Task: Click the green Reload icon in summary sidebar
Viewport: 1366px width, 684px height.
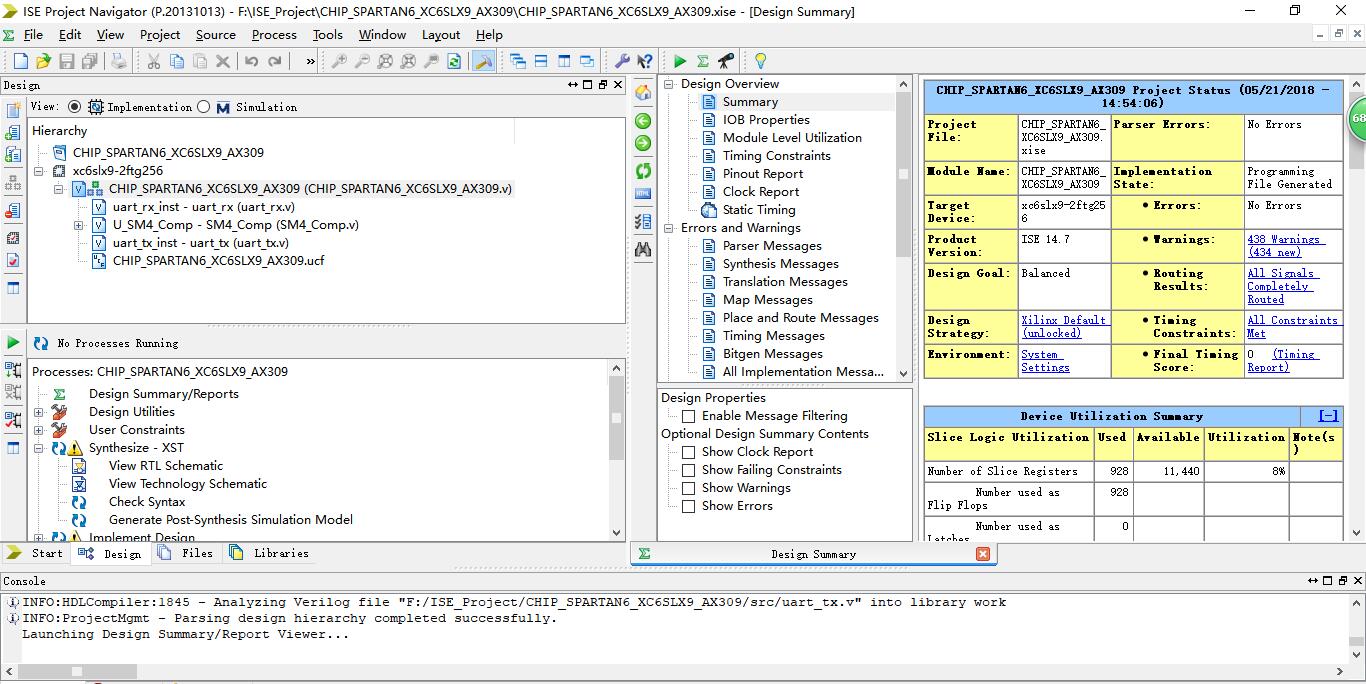Action: pyautogui.click(x=643, y=171)
